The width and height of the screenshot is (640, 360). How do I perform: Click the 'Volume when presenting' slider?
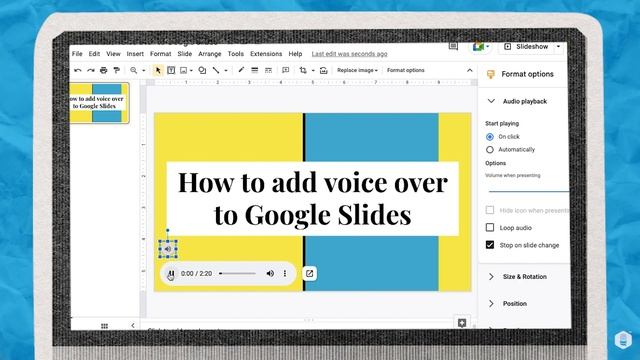coord(529,191)
